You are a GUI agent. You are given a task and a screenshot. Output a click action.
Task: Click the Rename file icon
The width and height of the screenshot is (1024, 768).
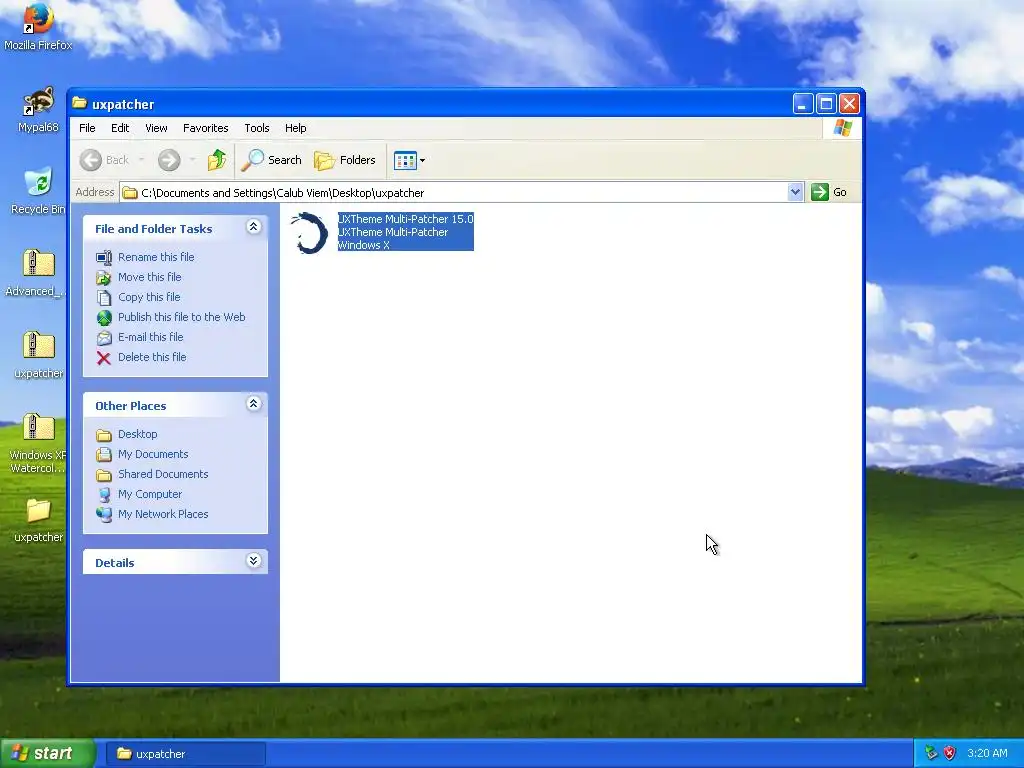(104, 257)
